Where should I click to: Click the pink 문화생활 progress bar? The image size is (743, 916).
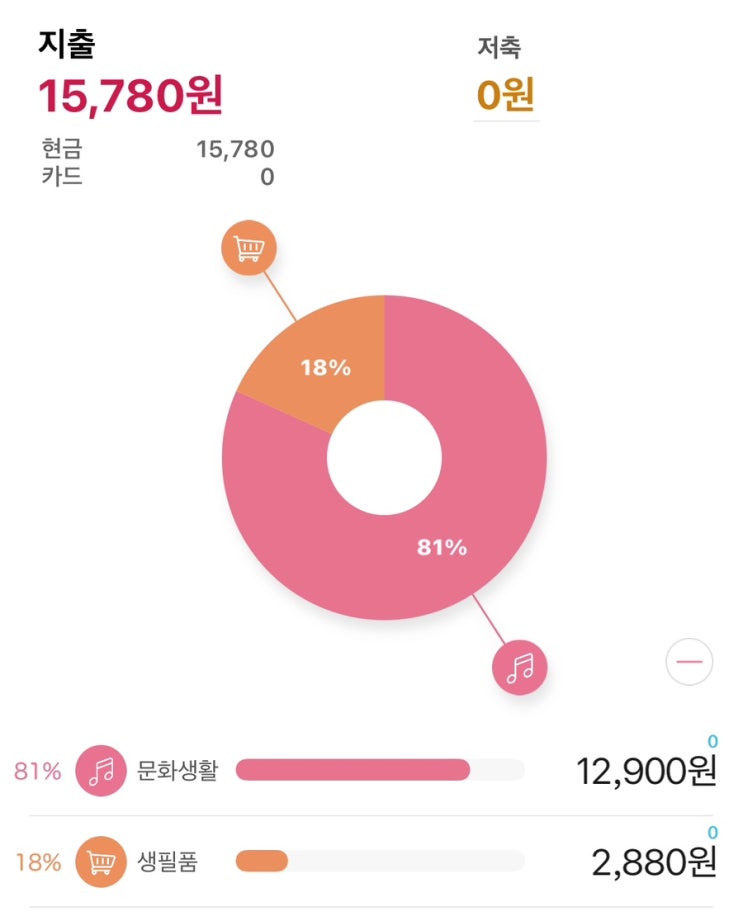(352, 770)
